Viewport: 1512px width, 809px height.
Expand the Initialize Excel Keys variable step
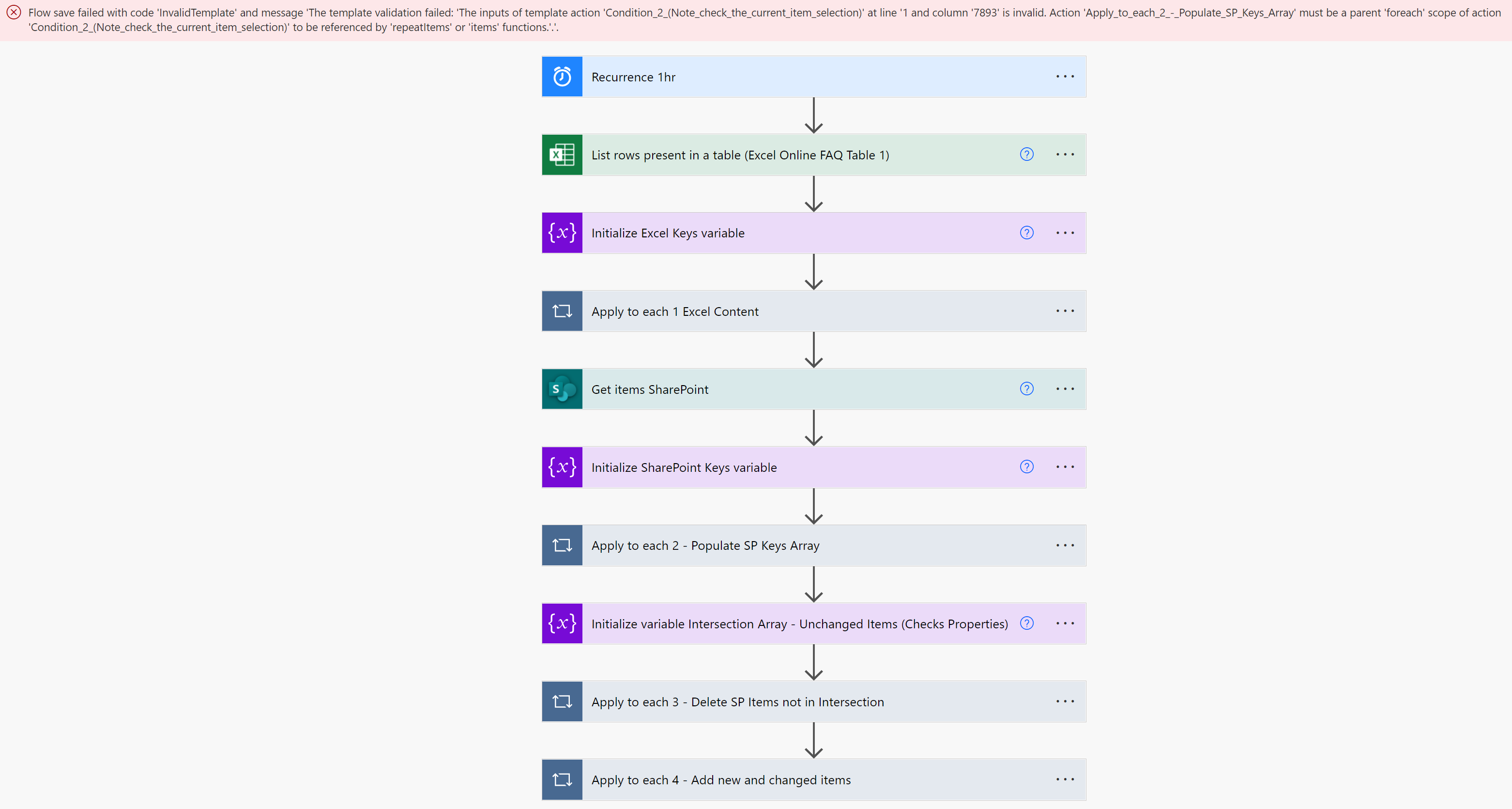[x=668, y=233]
